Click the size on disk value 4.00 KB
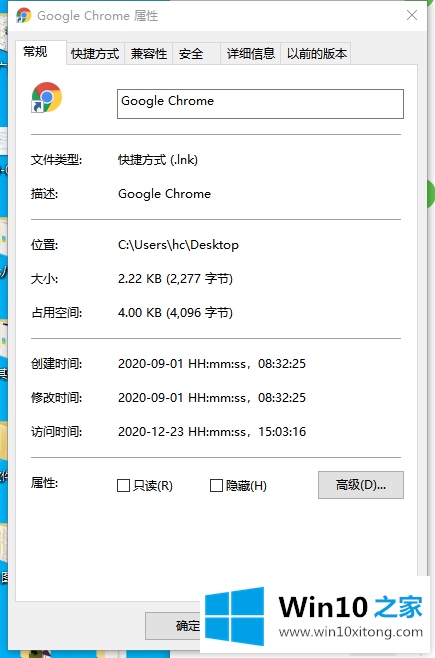The height and width of the screenshot is (658, 435). point(175,313)
